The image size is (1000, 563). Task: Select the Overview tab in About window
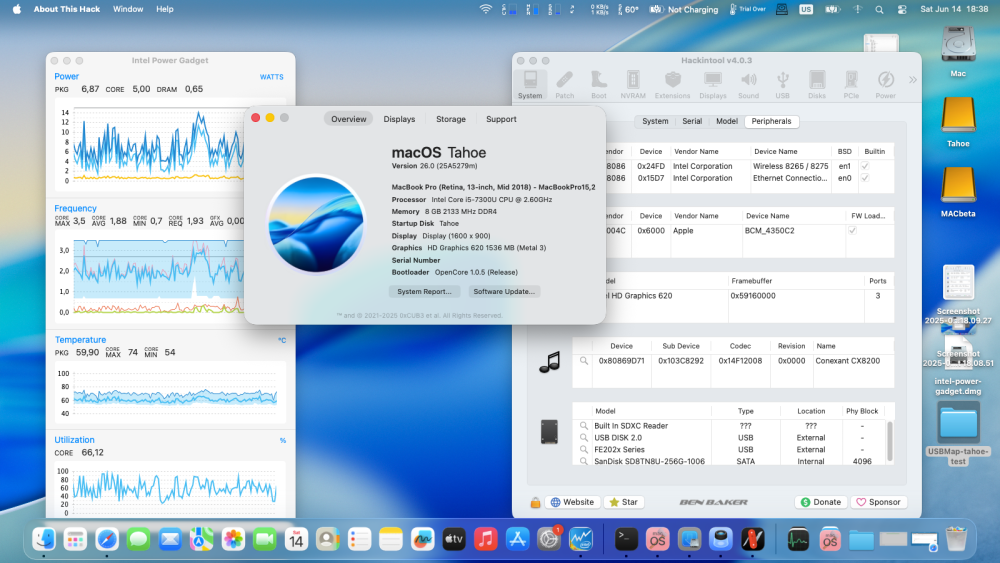click(348, 119)
